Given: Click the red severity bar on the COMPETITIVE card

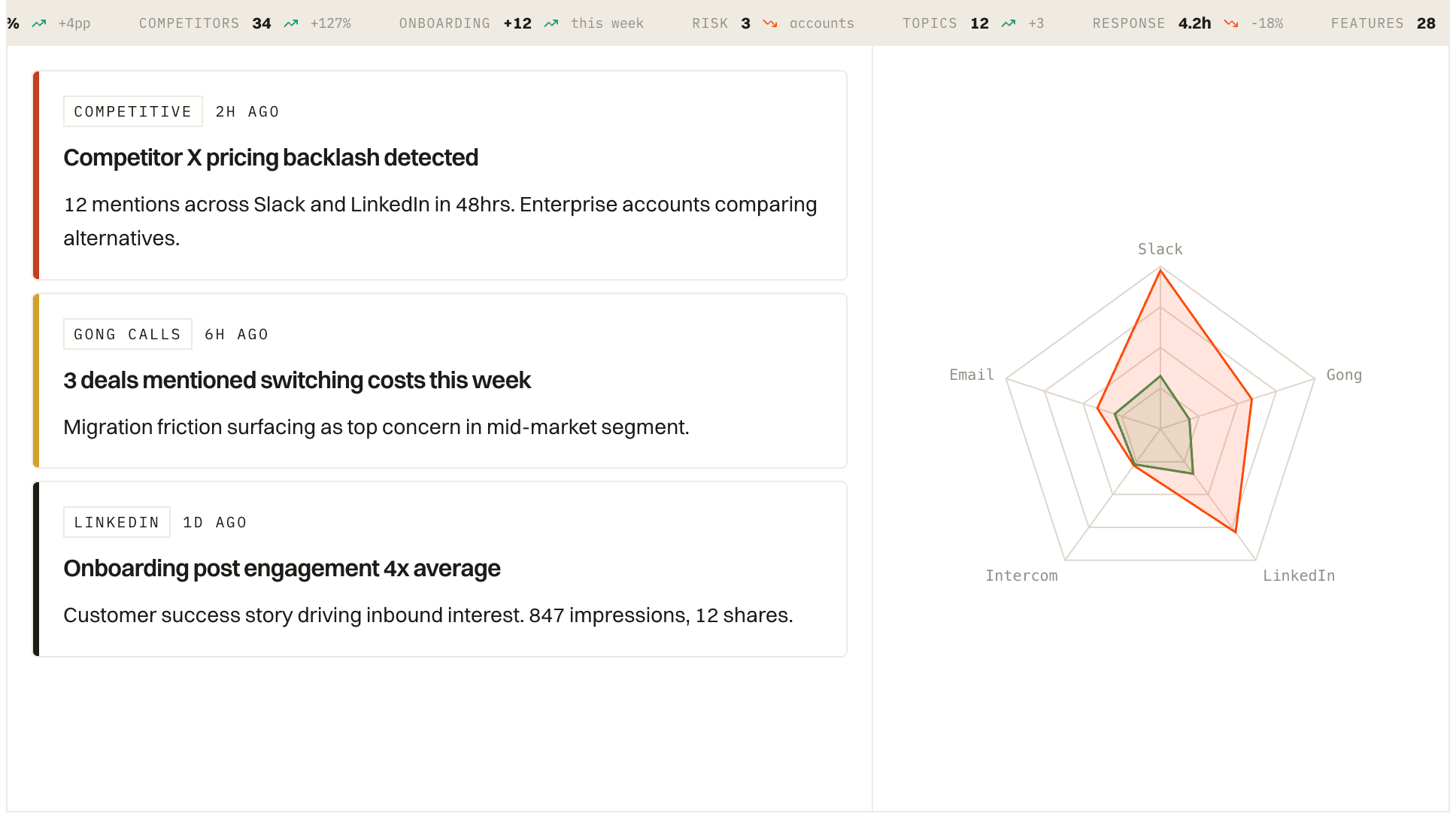Looking at the screenshot, I should [x=35, y=175].
